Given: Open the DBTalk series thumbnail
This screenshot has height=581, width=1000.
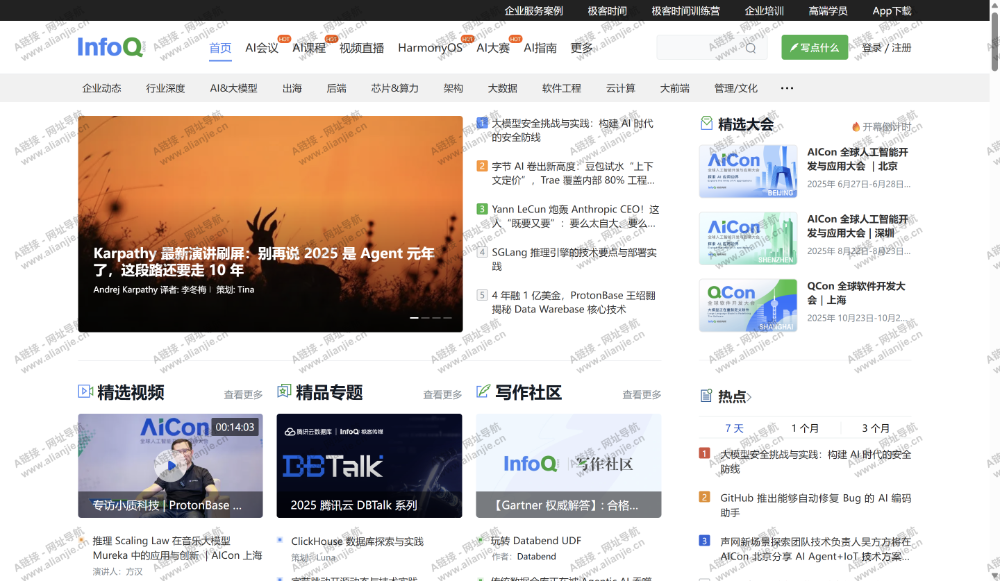Looking at the screenshot, I should coord(369,466).
